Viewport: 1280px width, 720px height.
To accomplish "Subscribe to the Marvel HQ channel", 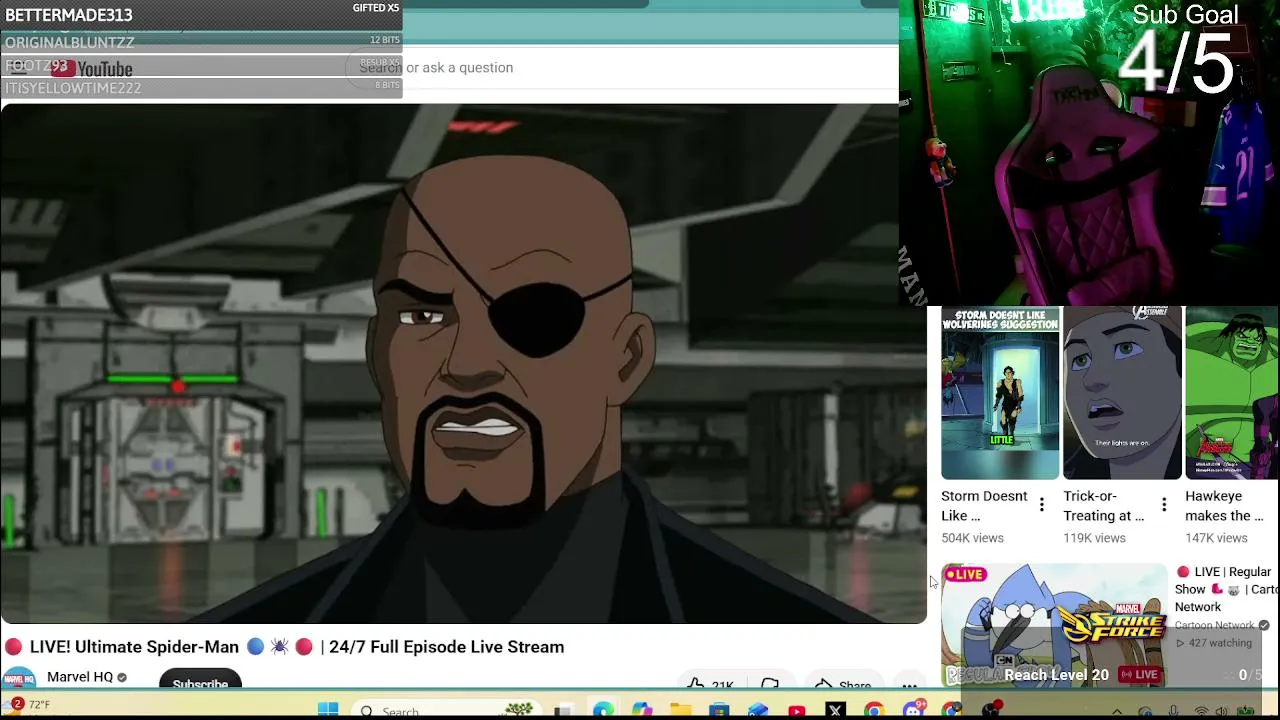I will 200,680.
